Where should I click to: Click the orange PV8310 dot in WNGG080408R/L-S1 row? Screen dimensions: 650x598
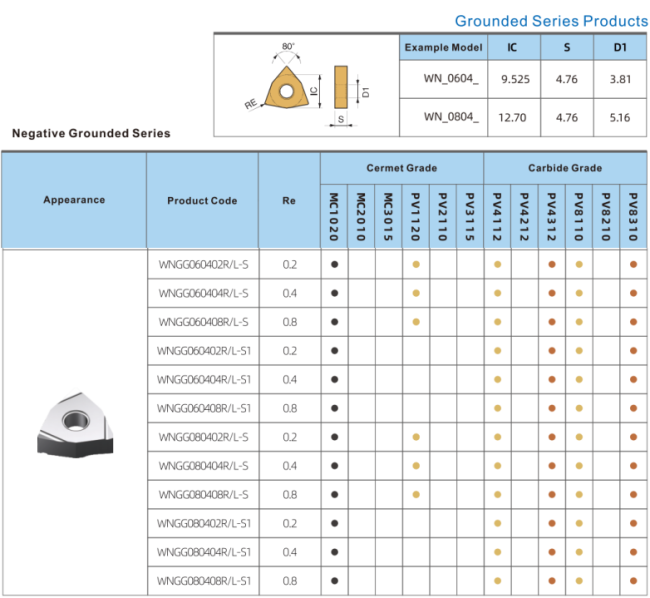tap(633, 581)
